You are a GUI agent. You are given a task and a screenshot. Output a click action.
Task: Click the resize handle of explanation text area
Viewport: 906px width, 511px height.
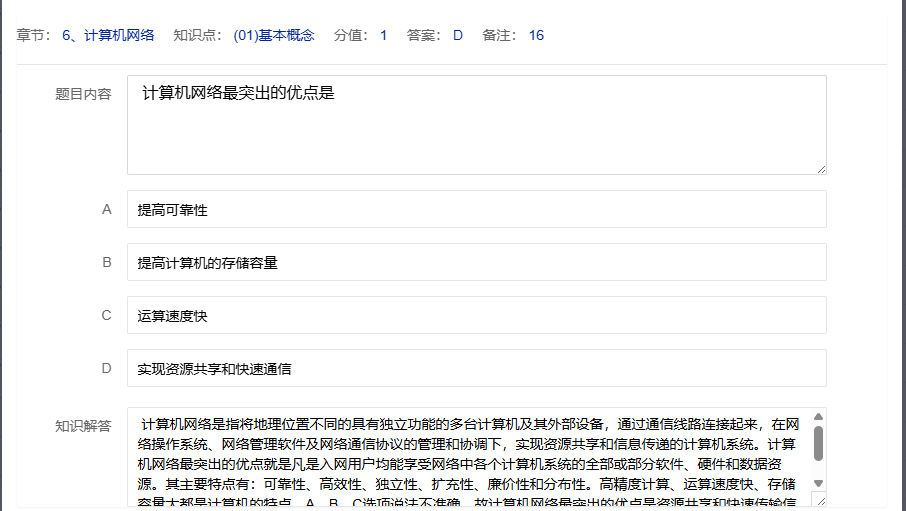click(821, 503)
